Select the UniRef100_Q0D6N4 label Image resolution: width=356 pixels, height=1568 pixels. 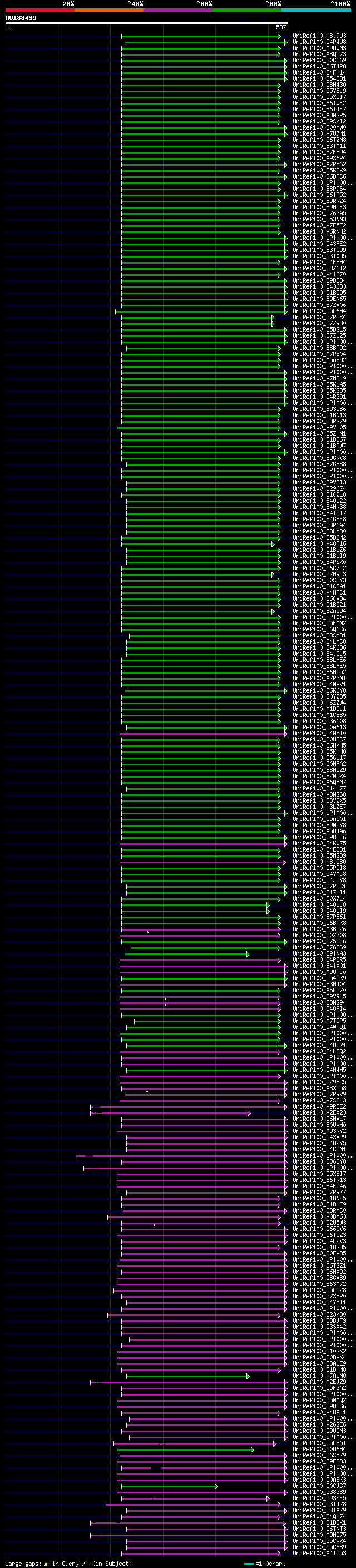(x=319, y=1449)
